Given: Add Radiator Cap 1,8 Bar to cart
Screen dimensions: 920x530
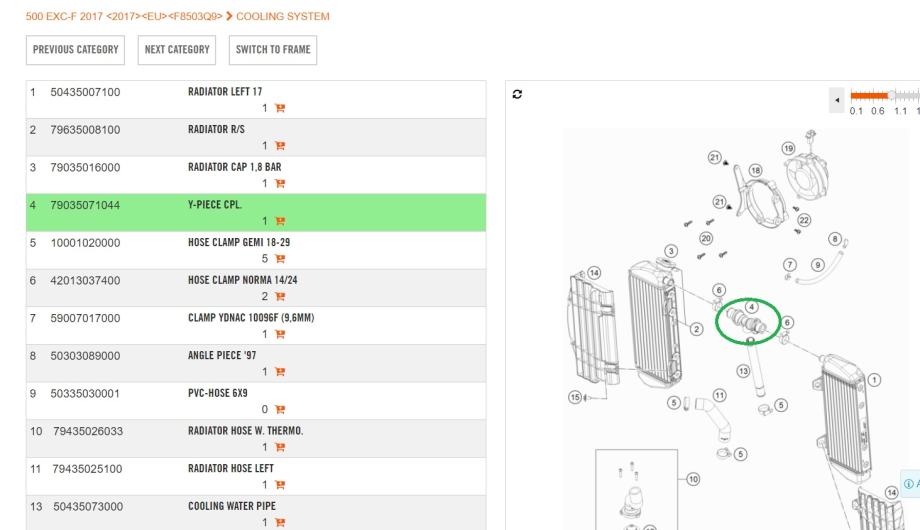Looking at the screenshot, I should pos(280,183).
